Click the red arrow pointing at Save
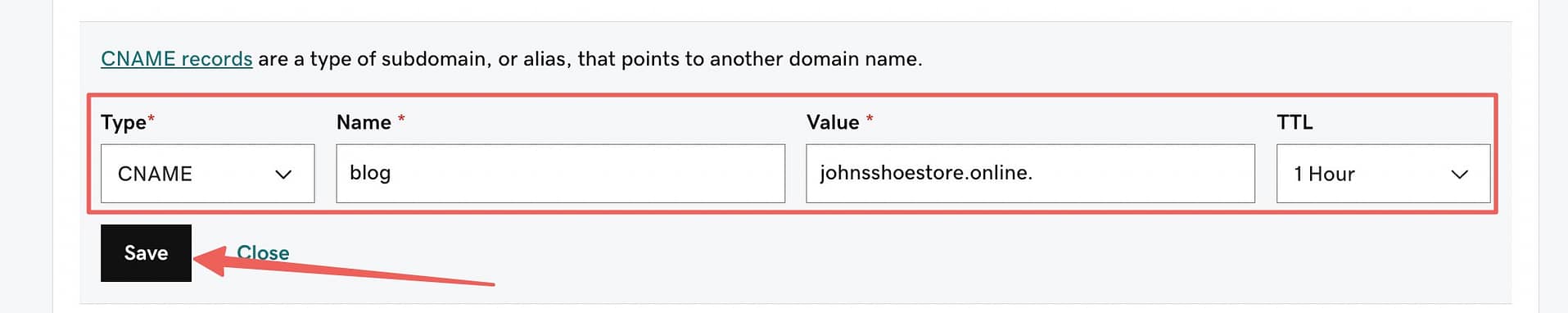 click(x=344, y=266)
